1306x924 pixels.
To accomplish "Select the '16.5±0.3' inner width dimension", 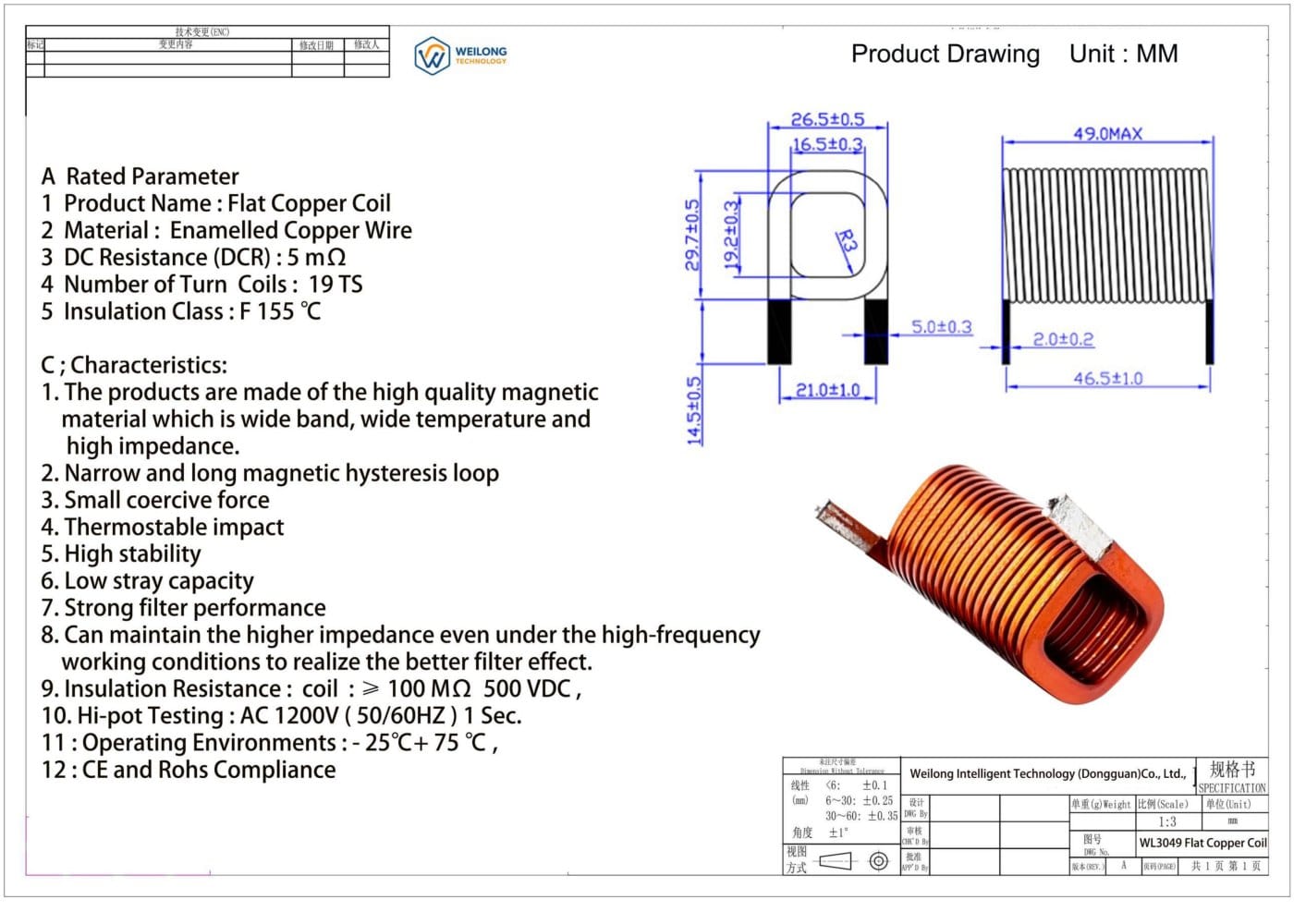I will click(827, 144).
